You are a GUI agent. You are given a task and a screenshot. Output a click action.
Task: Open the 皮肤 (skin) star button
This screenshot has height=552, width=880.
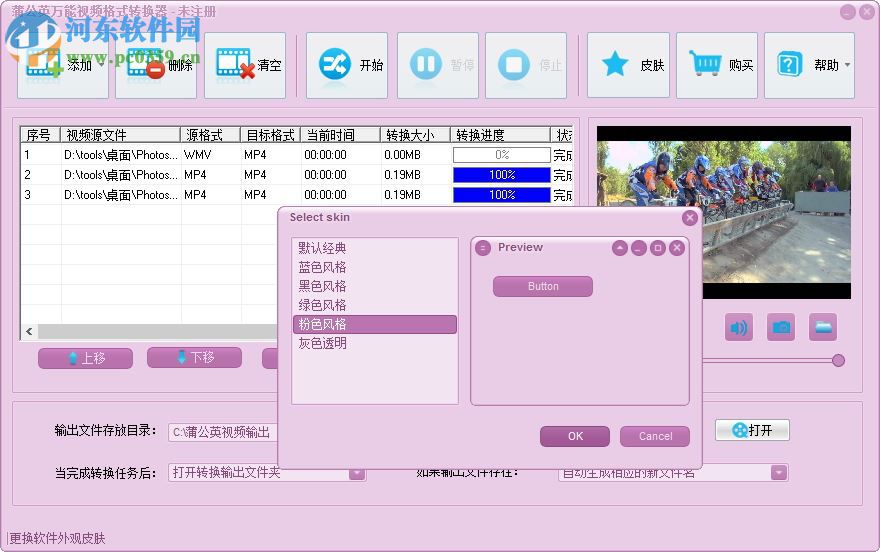pyautogui.click(x=629, y=66)
